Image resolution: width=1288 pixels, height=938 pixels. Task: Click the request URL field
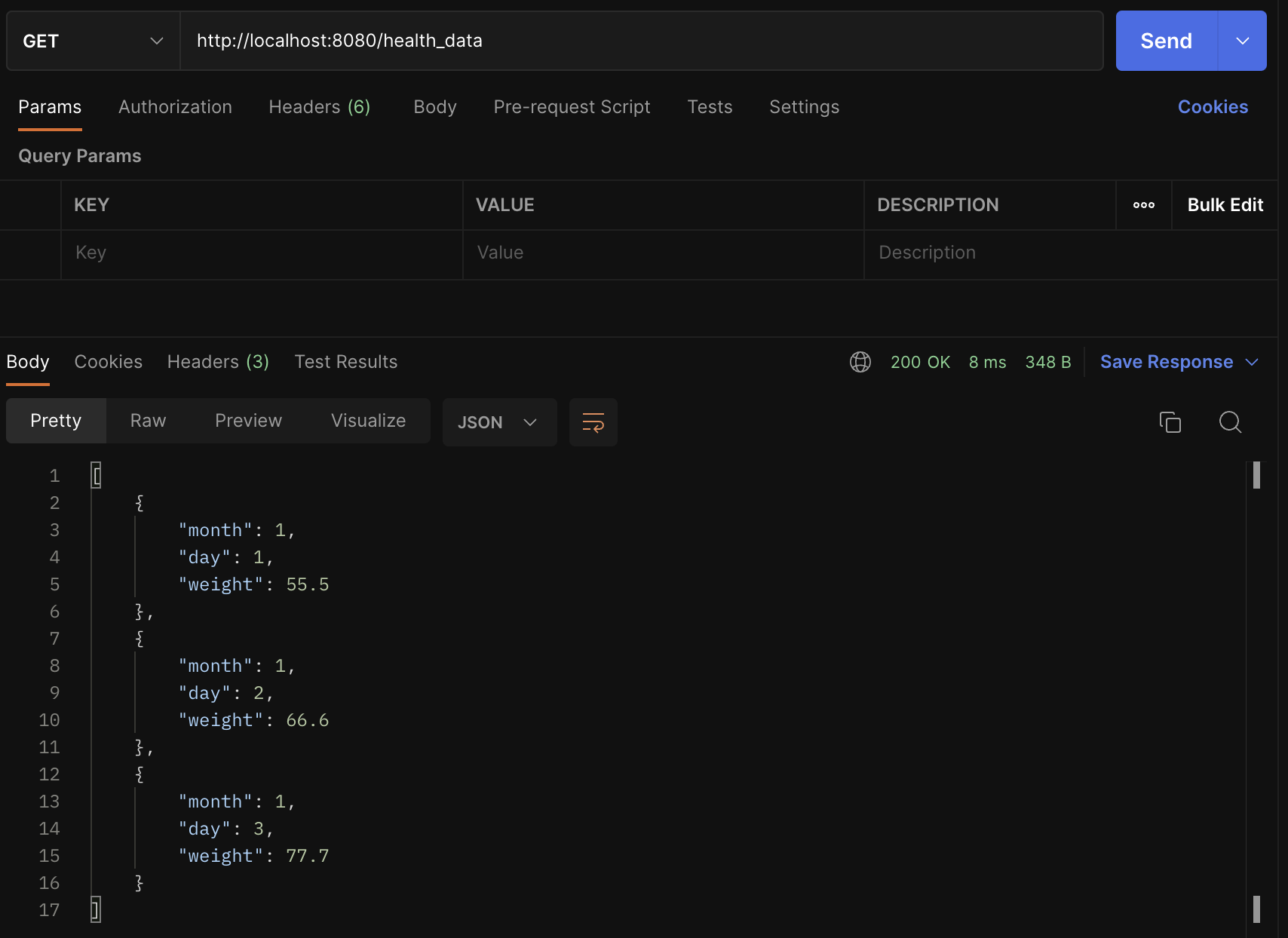642,41
